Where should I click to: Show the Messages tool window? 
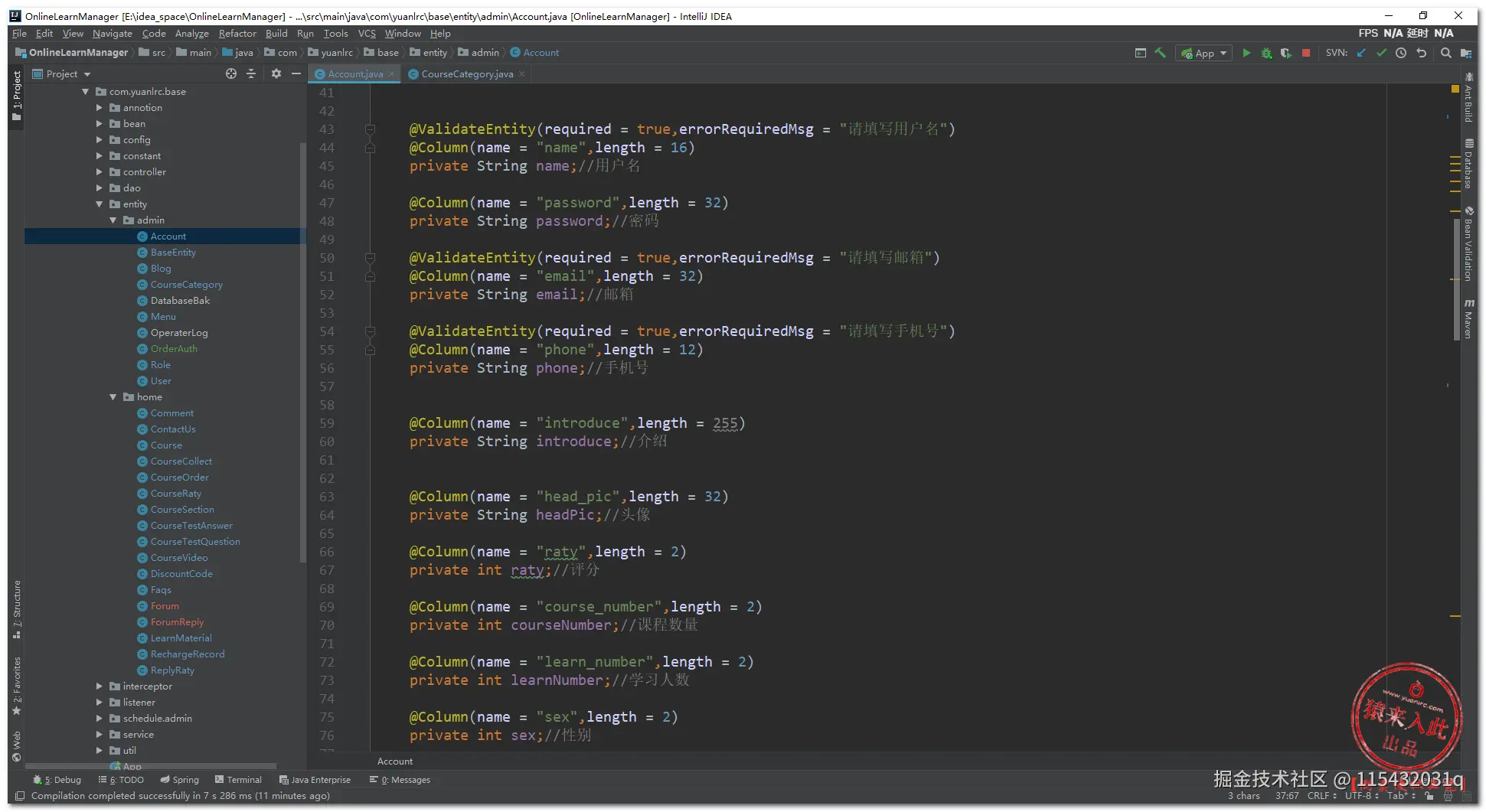click(x=400, y=780)
